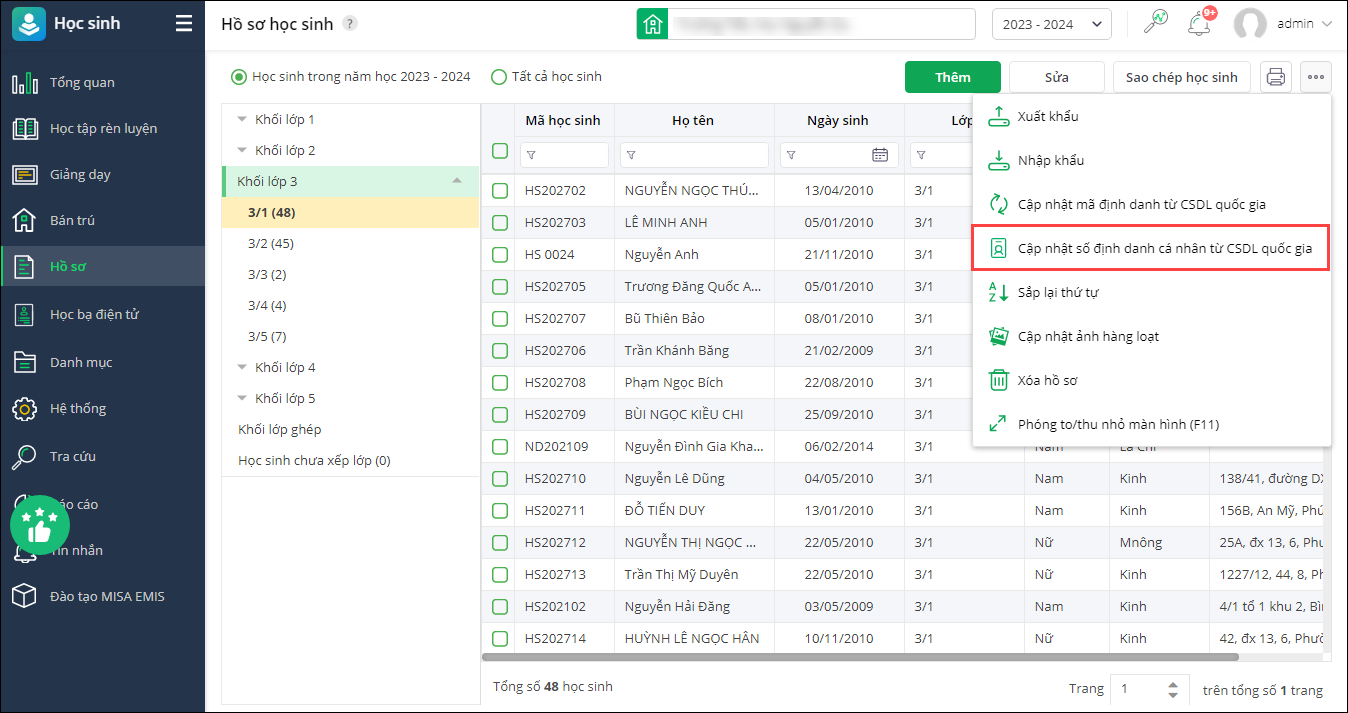Click the Học sinh app logo
Screen dimensions: 1348x713
(28, 24)
